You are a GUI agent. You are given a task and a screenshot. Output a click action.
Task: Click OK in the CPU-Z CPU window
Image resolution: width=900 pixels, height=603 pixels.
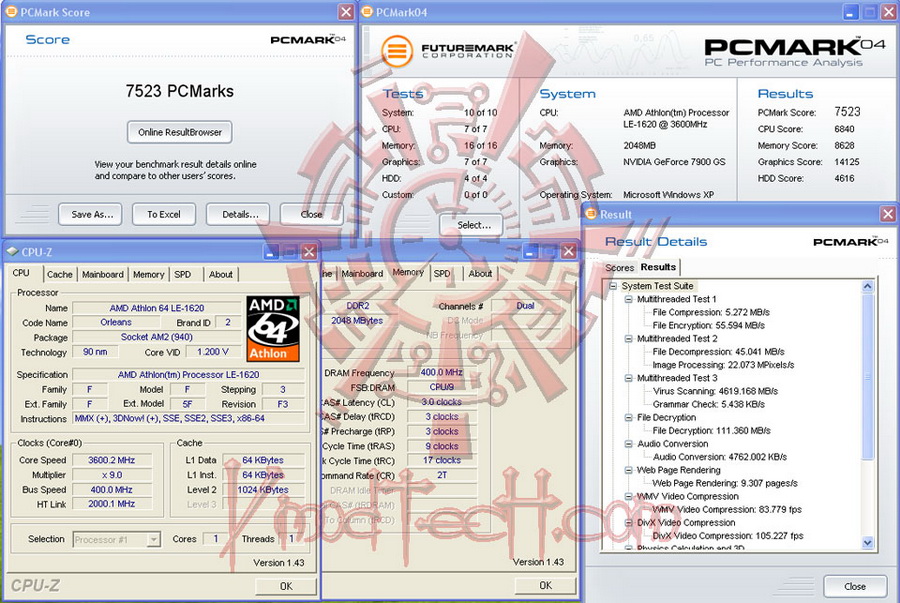(286, 586)
